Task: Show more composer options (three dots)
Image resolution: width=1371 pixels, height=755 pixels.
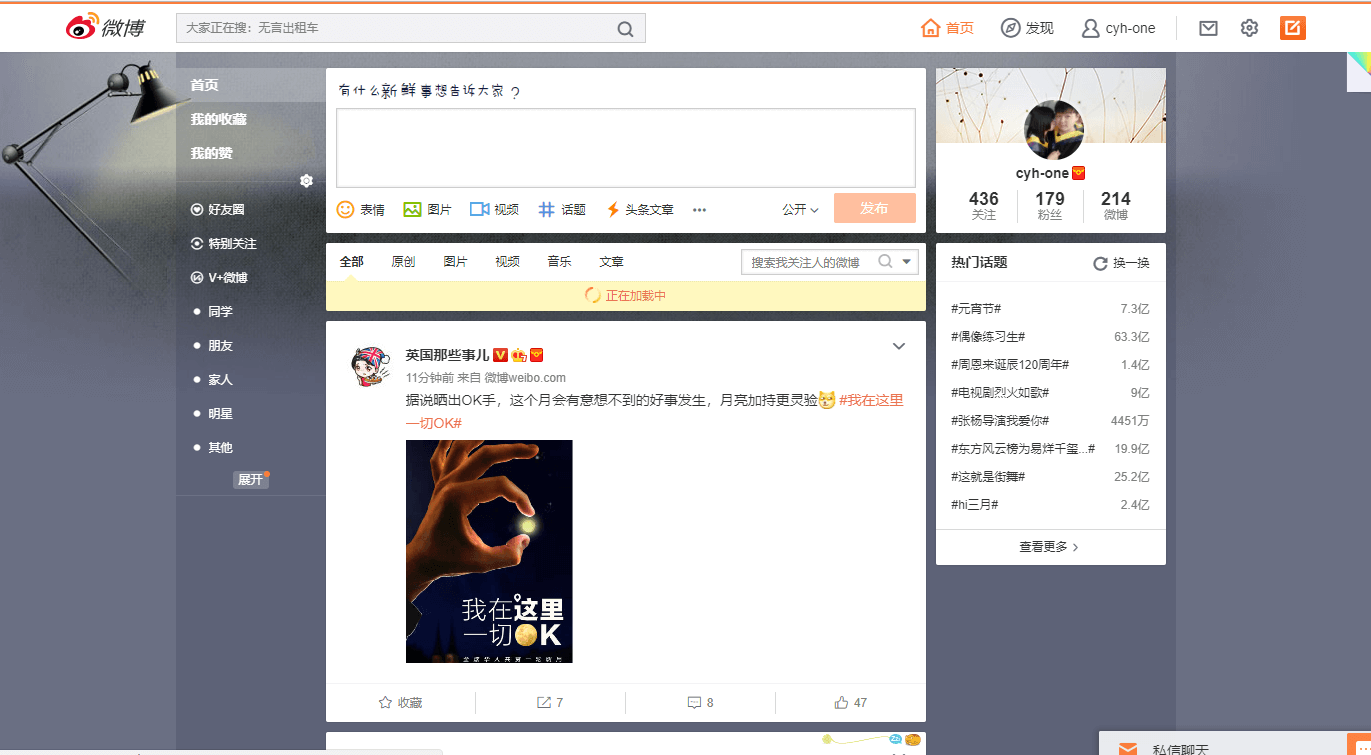Action: (x=700, y=210)
